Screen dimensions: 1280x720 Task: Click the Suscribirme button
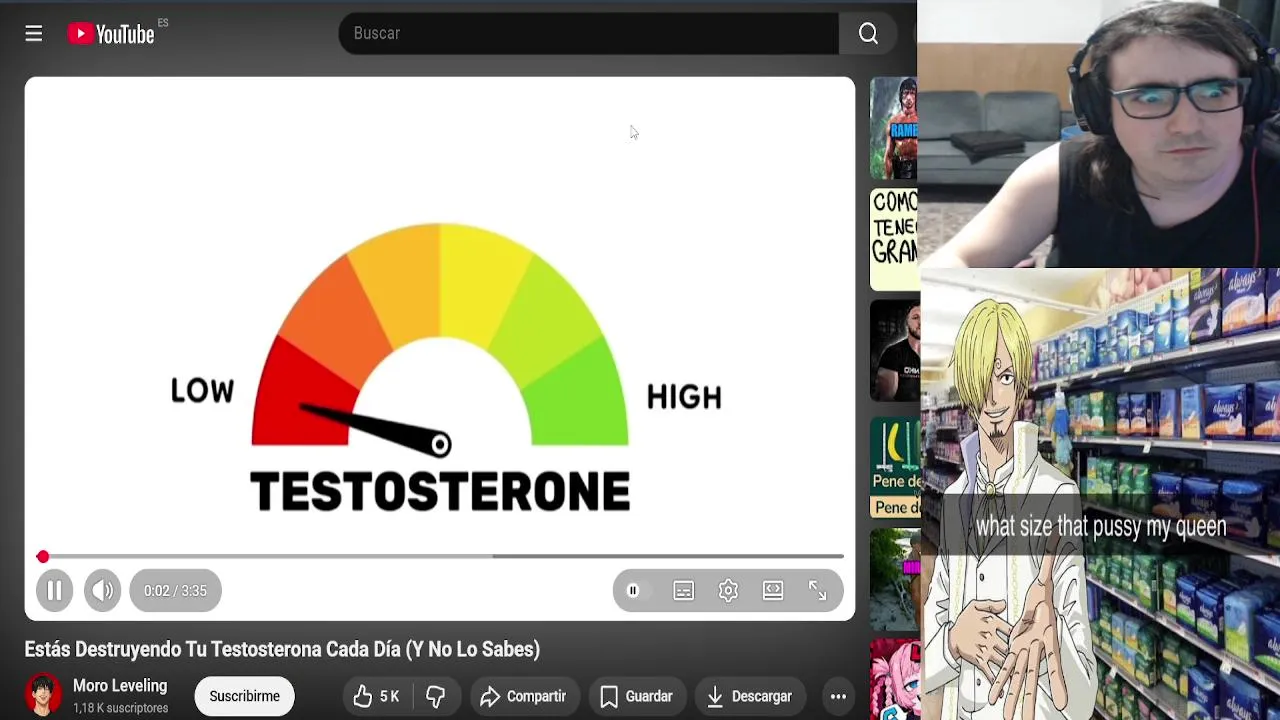click(x=244, y=696)
